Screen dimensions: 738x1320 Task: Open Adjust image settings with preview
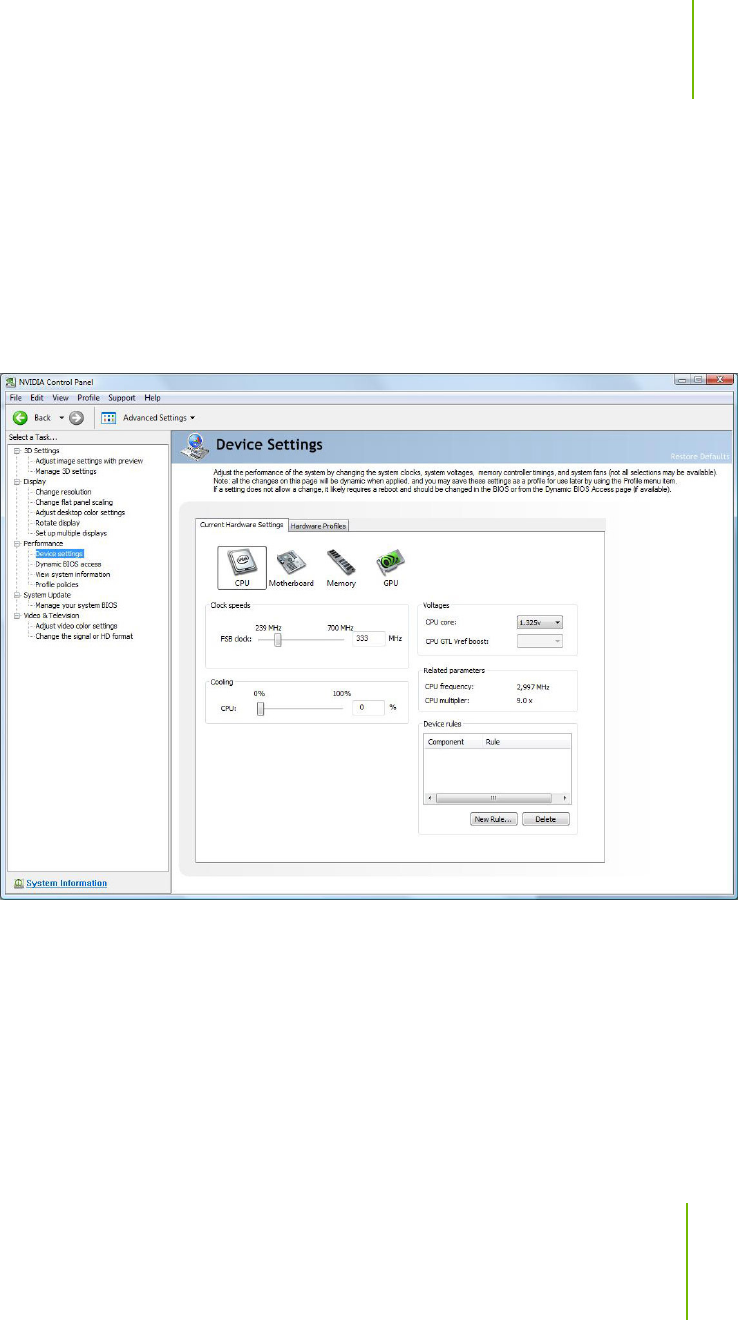click(89, 461)
